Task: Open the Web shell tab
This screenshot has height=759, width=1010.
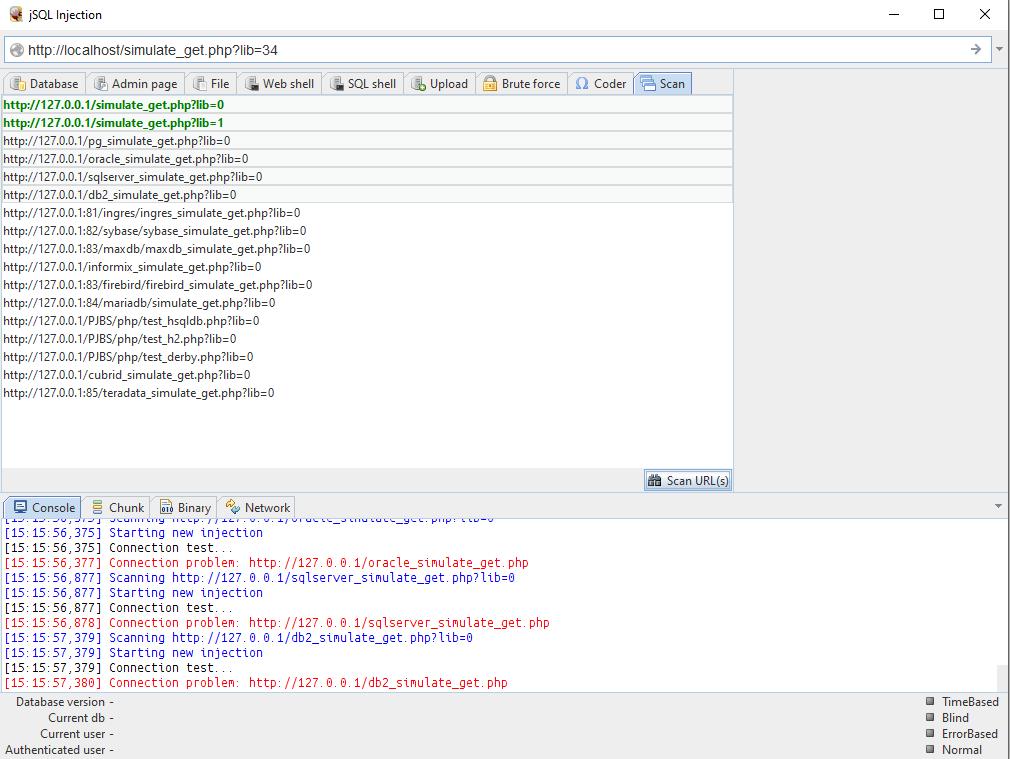Action: click(x=279, y=84)
